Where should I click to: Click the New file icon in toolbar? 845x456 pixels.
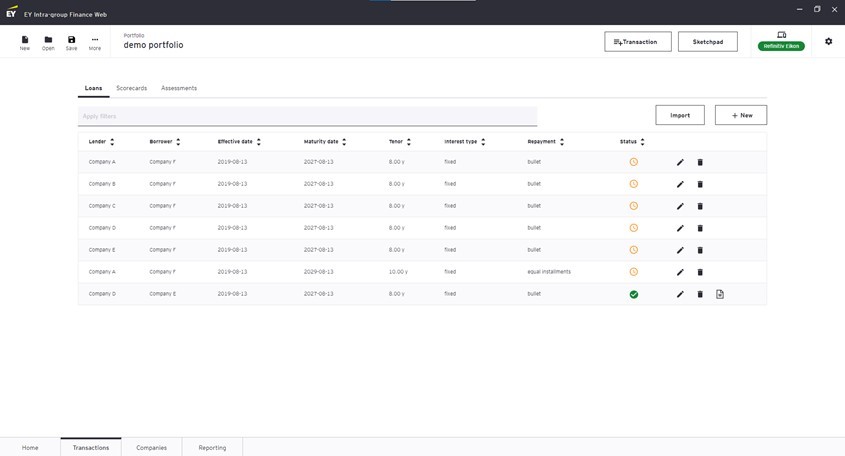point(24,42)
